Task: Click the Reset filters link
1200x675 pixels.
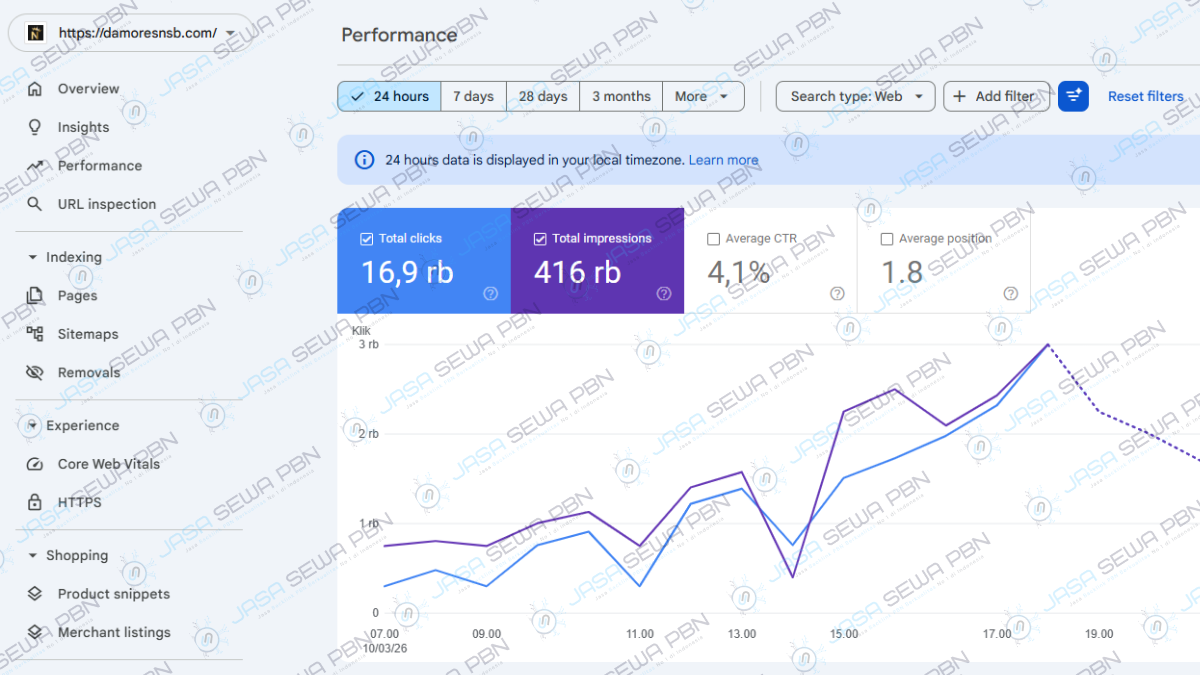Action: [x=1145, y=96]
